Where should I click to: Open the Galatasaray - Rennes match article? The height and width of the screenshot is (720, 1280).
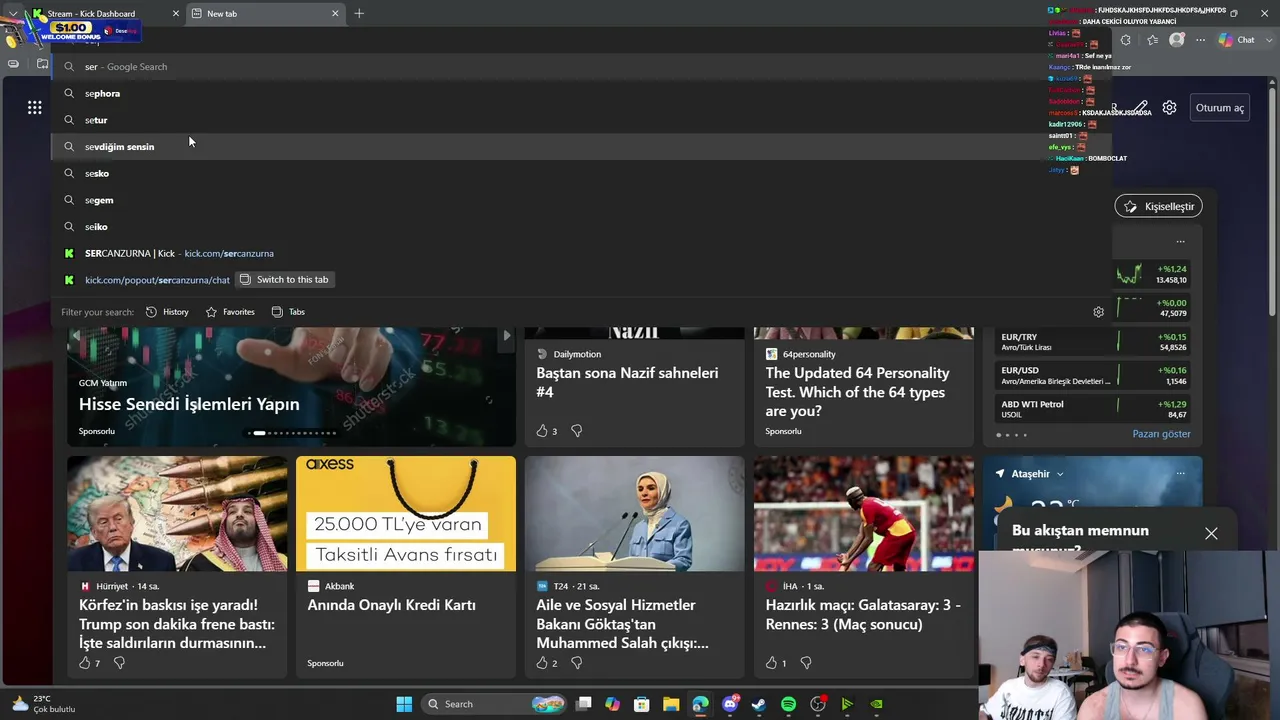click(863, 615)
